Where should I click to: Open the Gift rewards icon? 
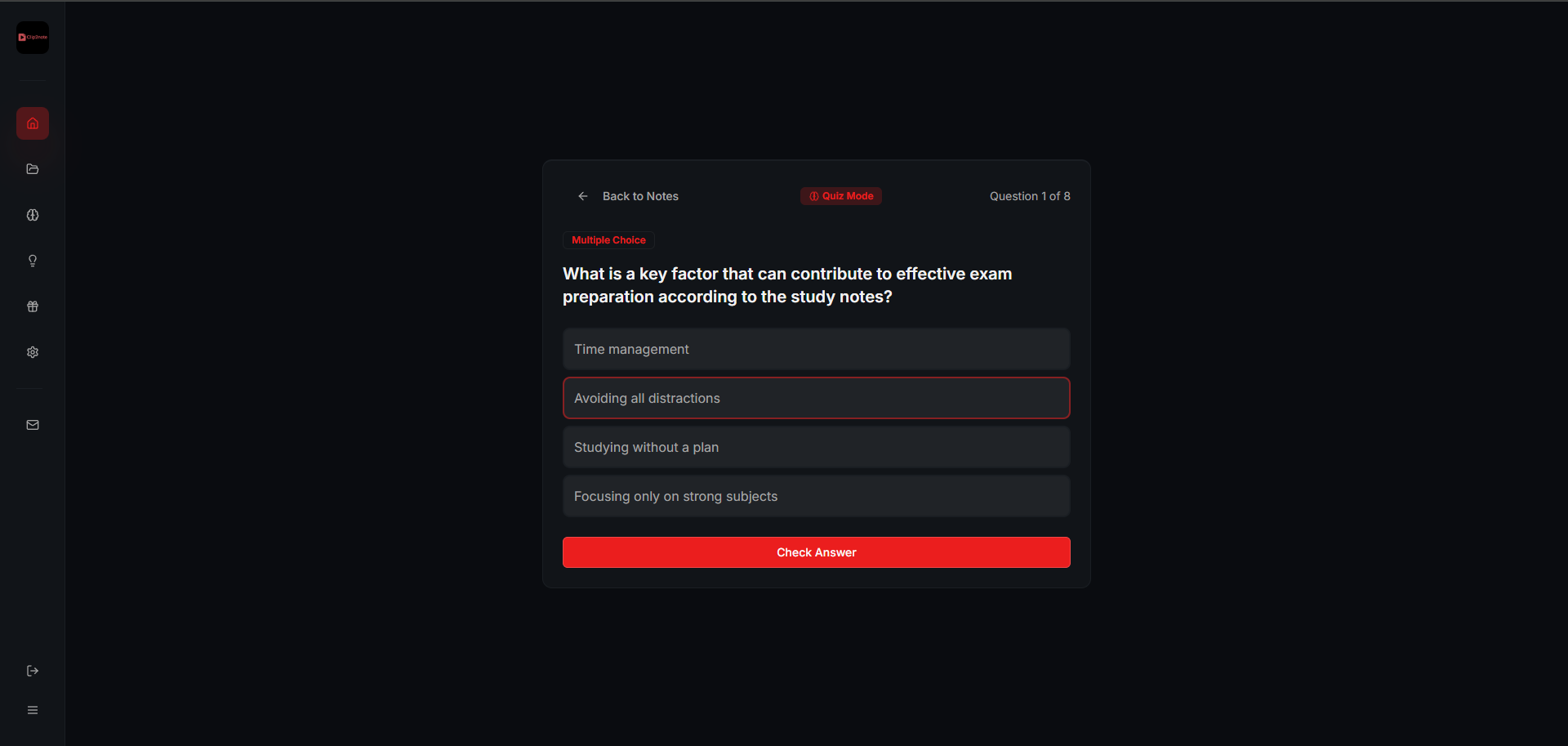(x=33, y=306)
